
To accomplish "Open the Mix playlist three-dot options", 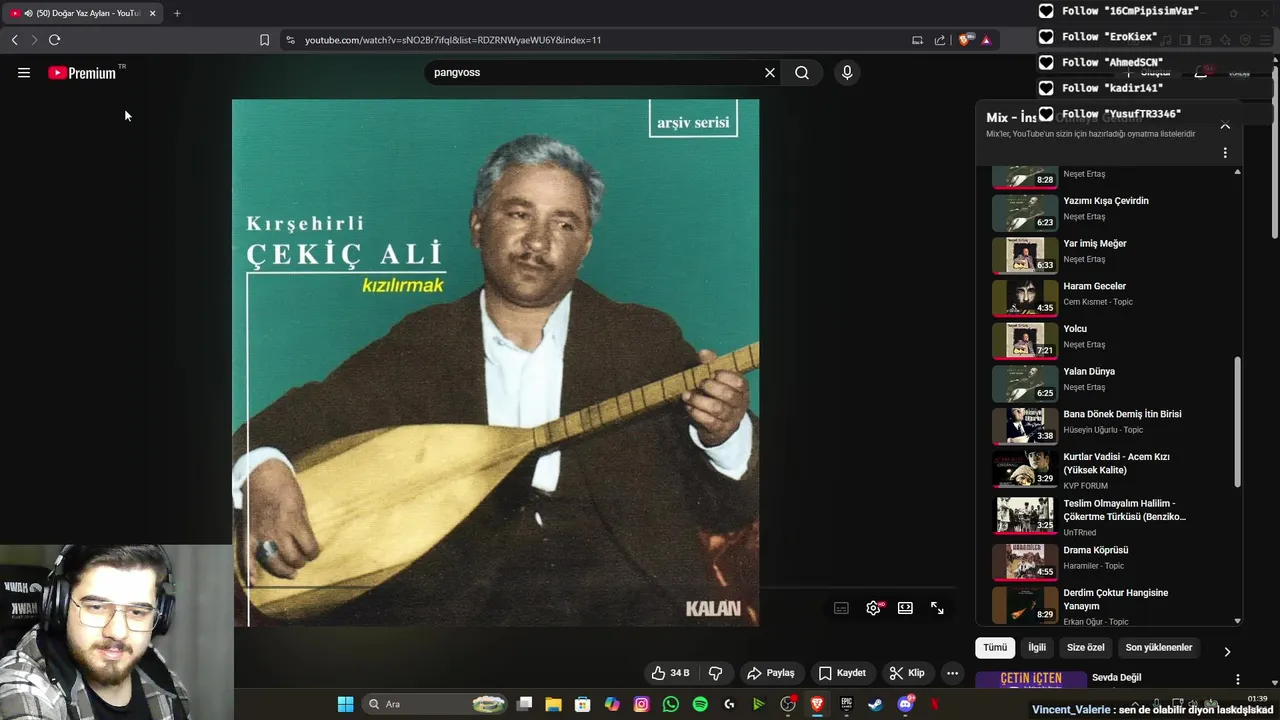I will point(1225,153).
